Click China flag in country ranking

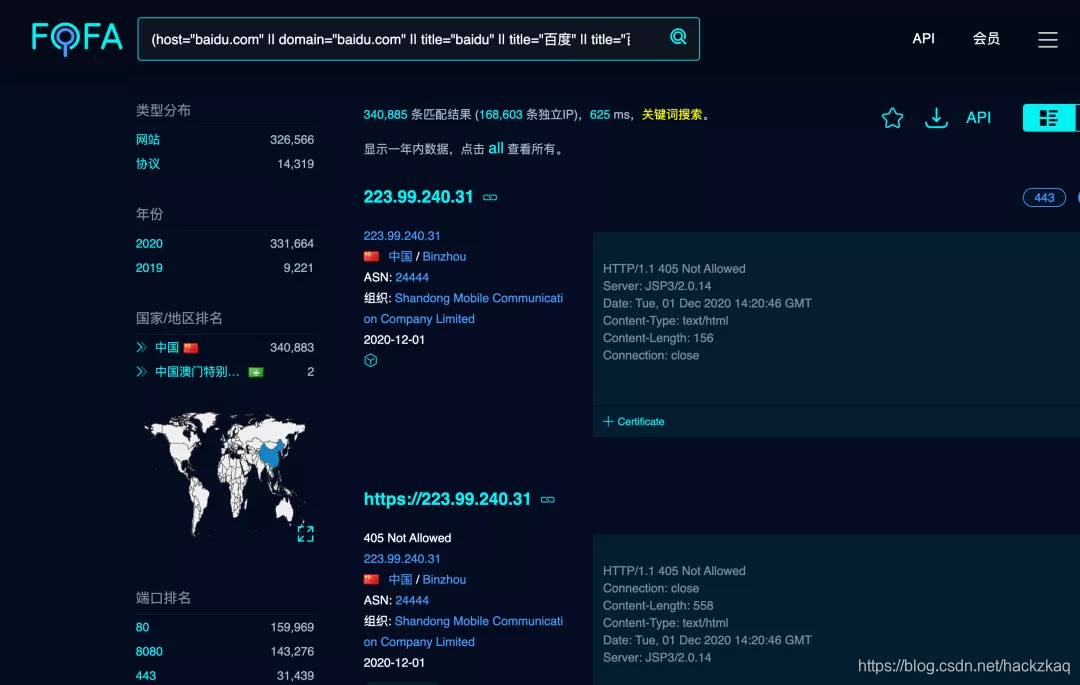191,348
